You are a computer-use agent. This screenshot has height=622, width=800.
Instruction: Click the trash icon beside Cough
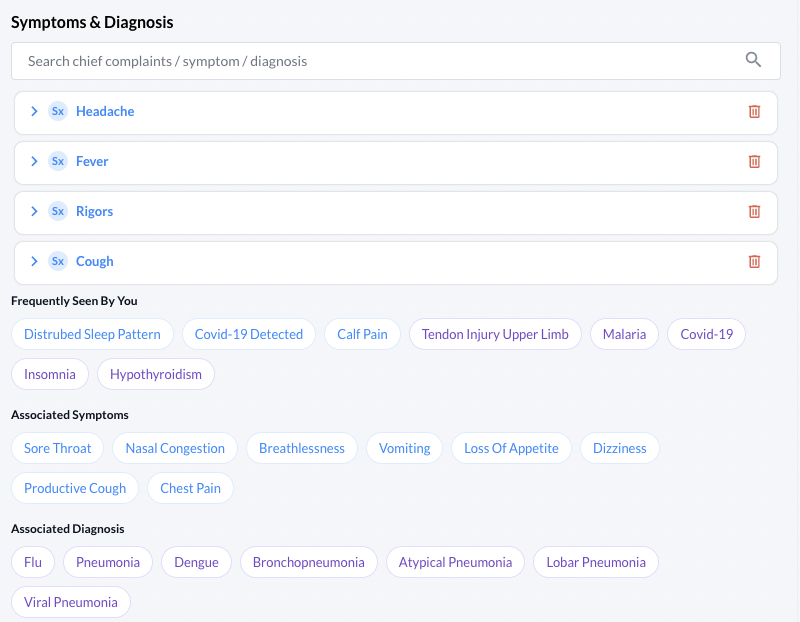[x=754, y=261]
